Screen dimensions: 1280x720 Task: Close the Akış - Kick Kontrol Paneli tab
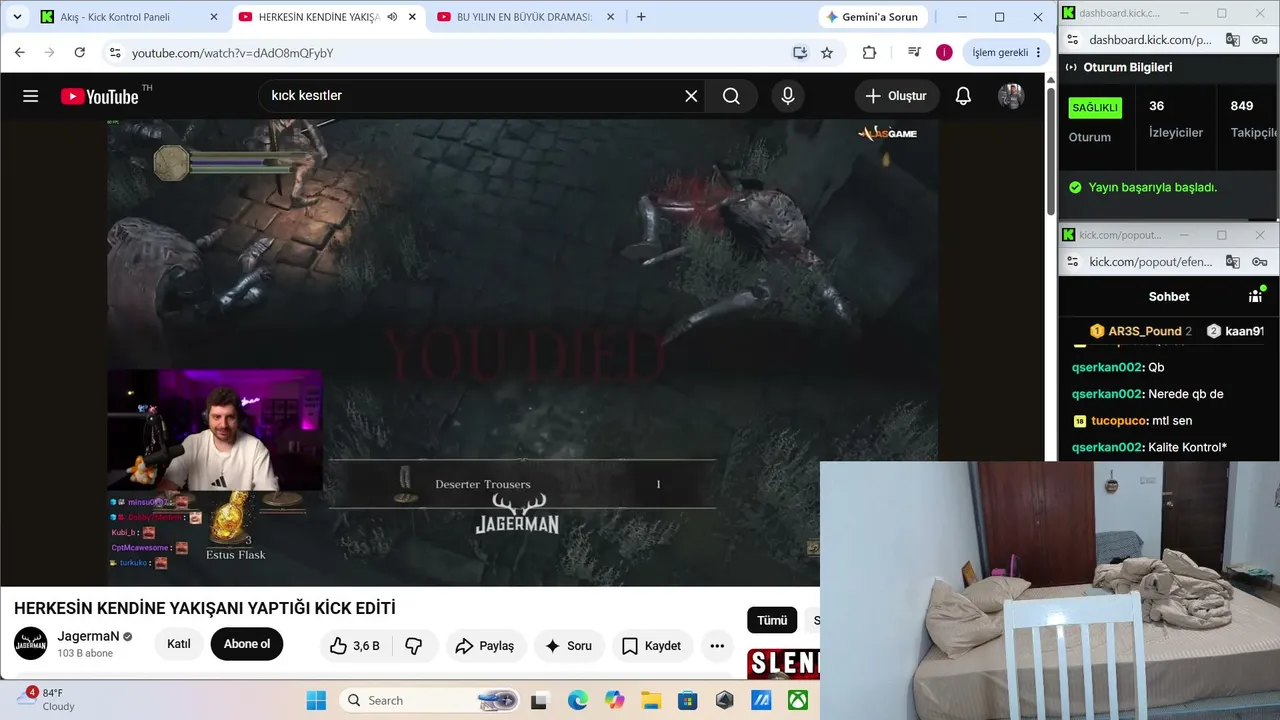213,17
